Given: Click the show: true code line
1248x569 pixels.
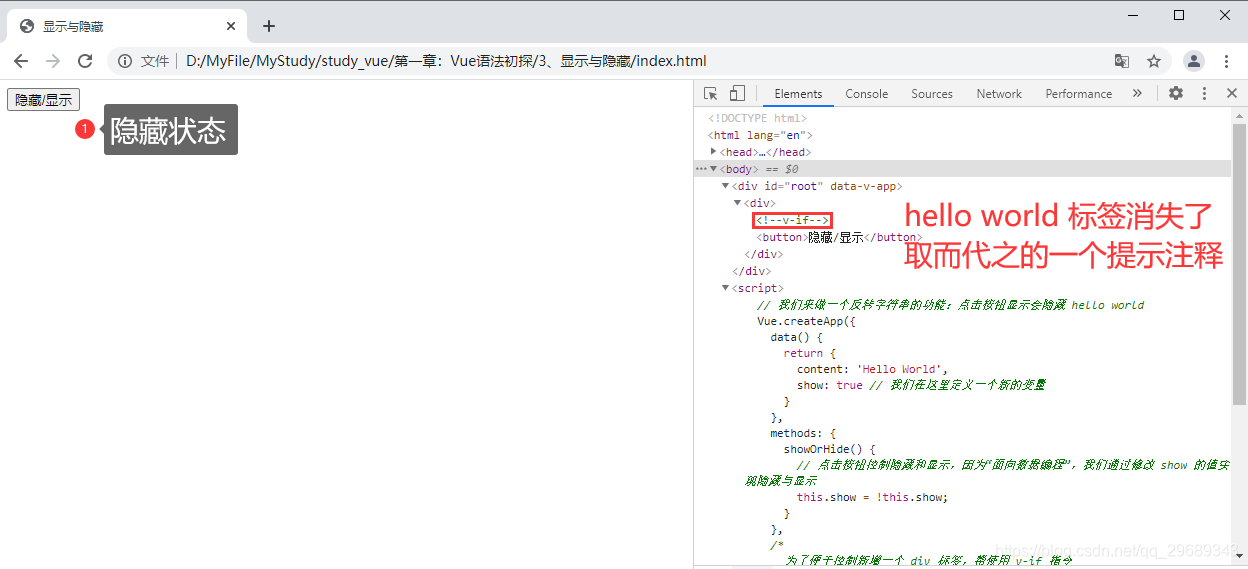Looking at the screenshot, I should 920,385.
